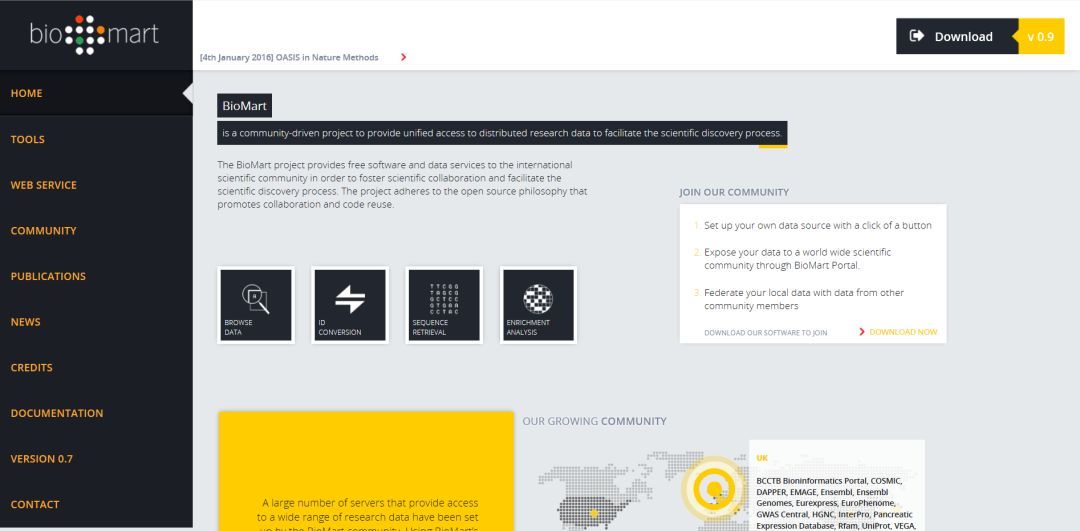This screenshot has height=531, width=1080.
Task: Open the Sequence Retrieval tile
Action: click(444, 305)
